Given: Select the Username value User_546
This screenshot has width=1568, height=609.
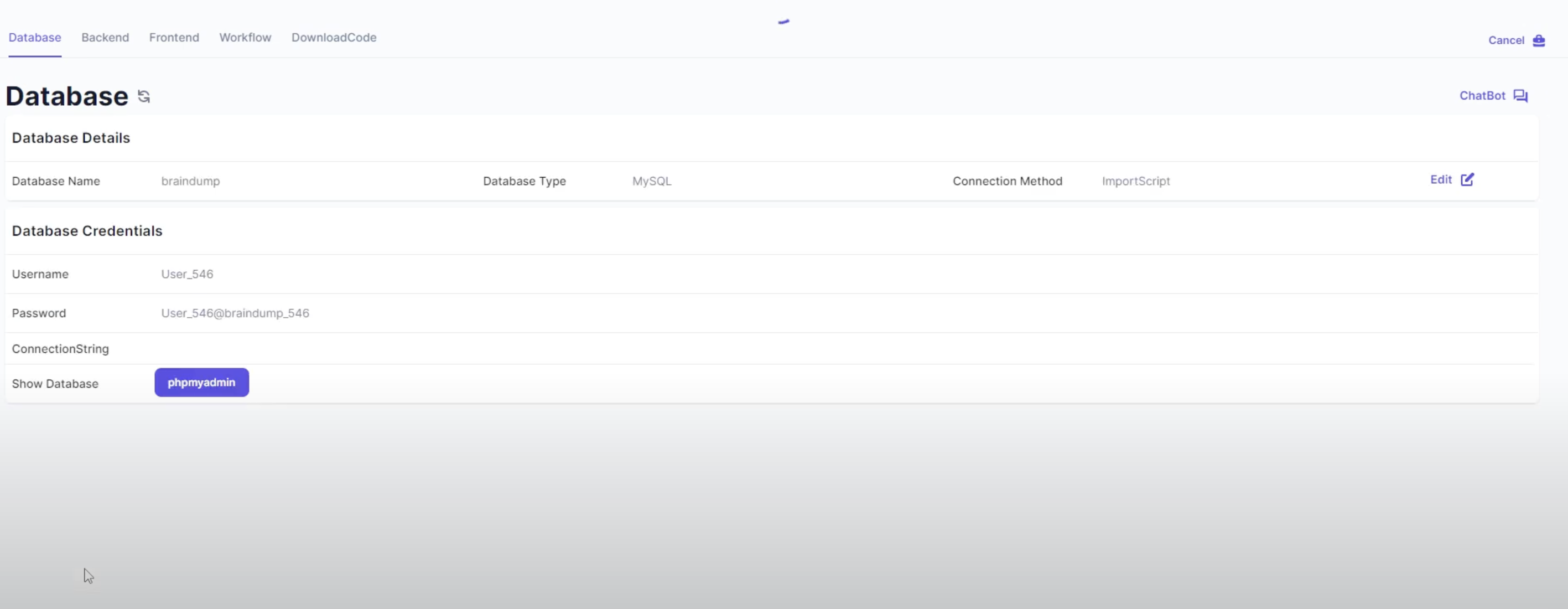Looking at the screenshot, I should point(187,274).
